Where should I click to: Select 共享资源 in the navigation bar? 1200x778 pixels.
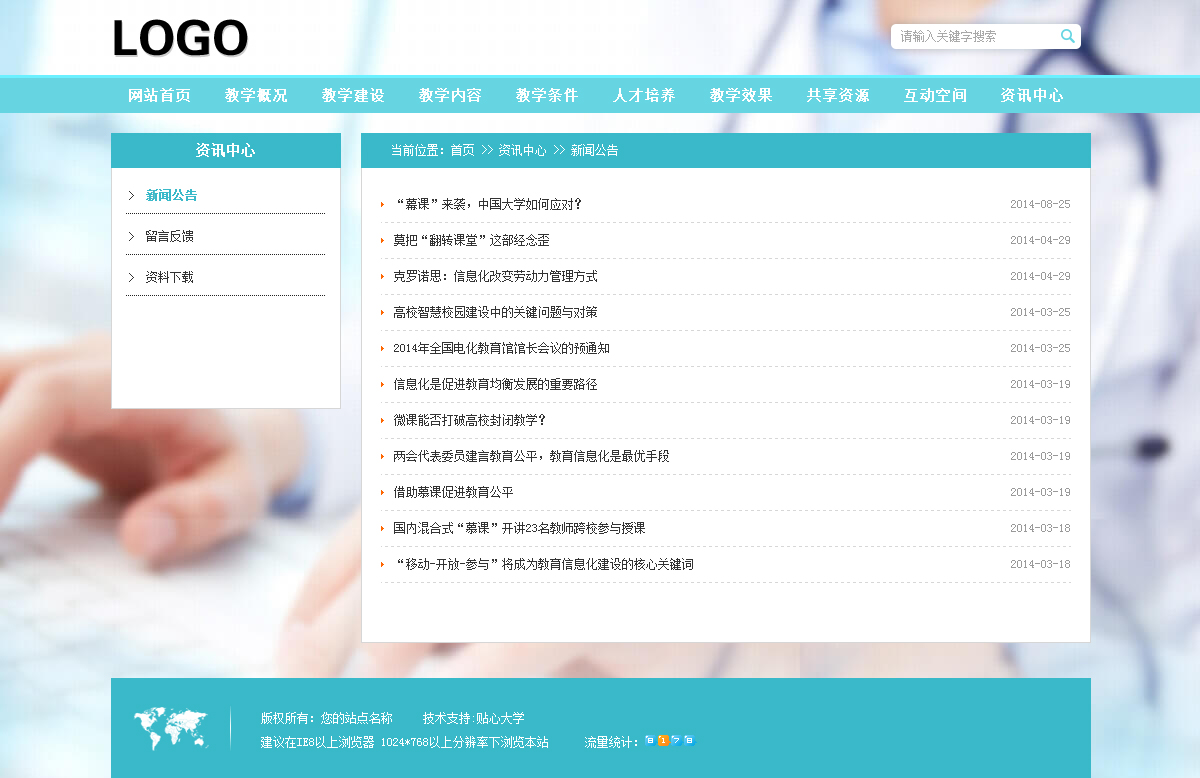tap(838, 96)
